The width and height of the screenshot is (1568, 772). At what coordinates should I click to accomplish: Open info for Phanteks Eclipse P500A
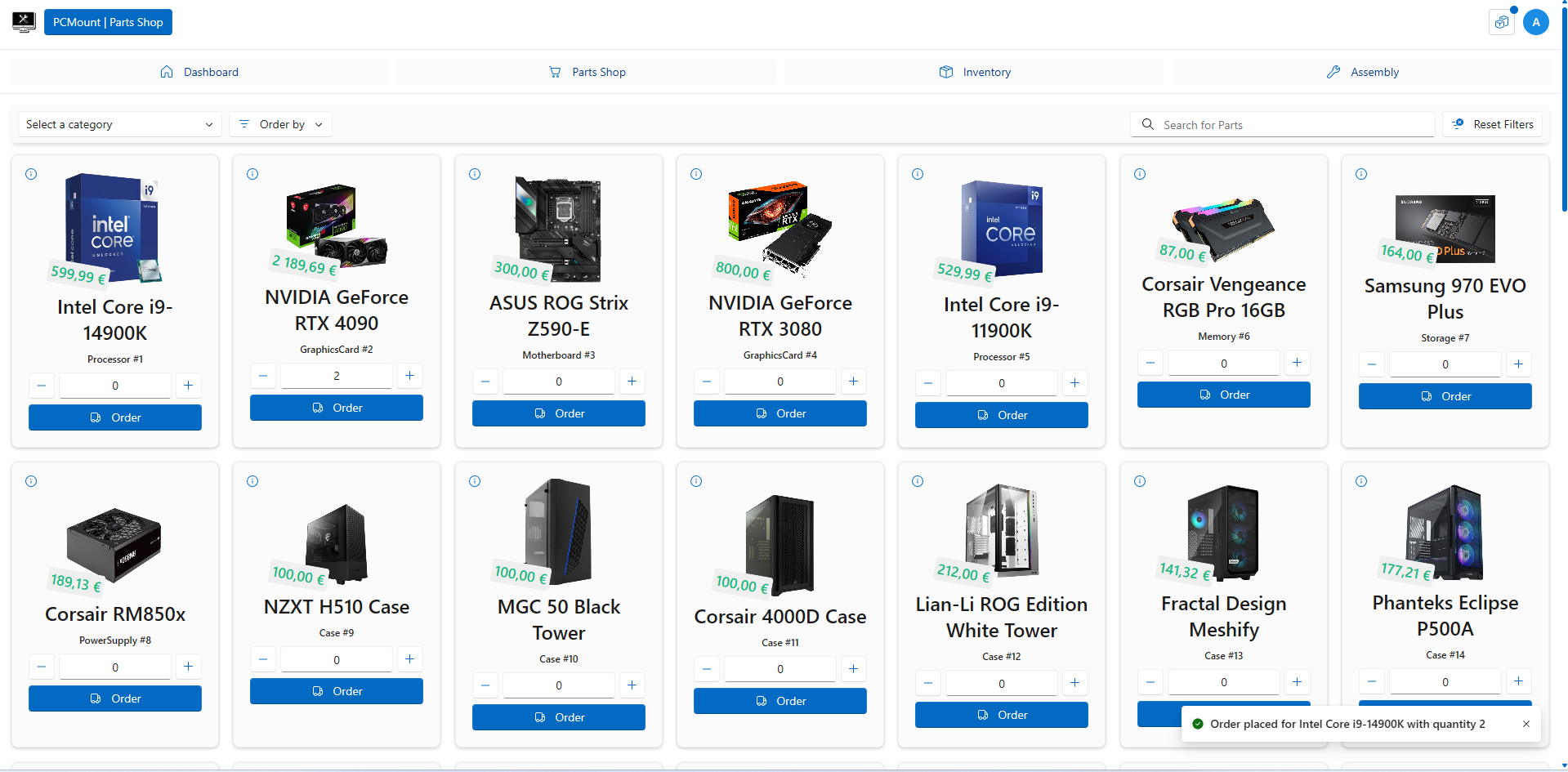(x=1361, y=481)
